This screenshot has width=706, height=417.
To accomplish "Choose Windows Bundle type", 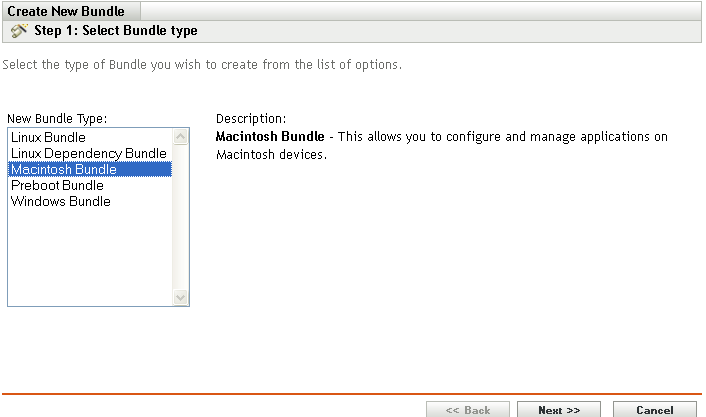I will pos(60,201).
